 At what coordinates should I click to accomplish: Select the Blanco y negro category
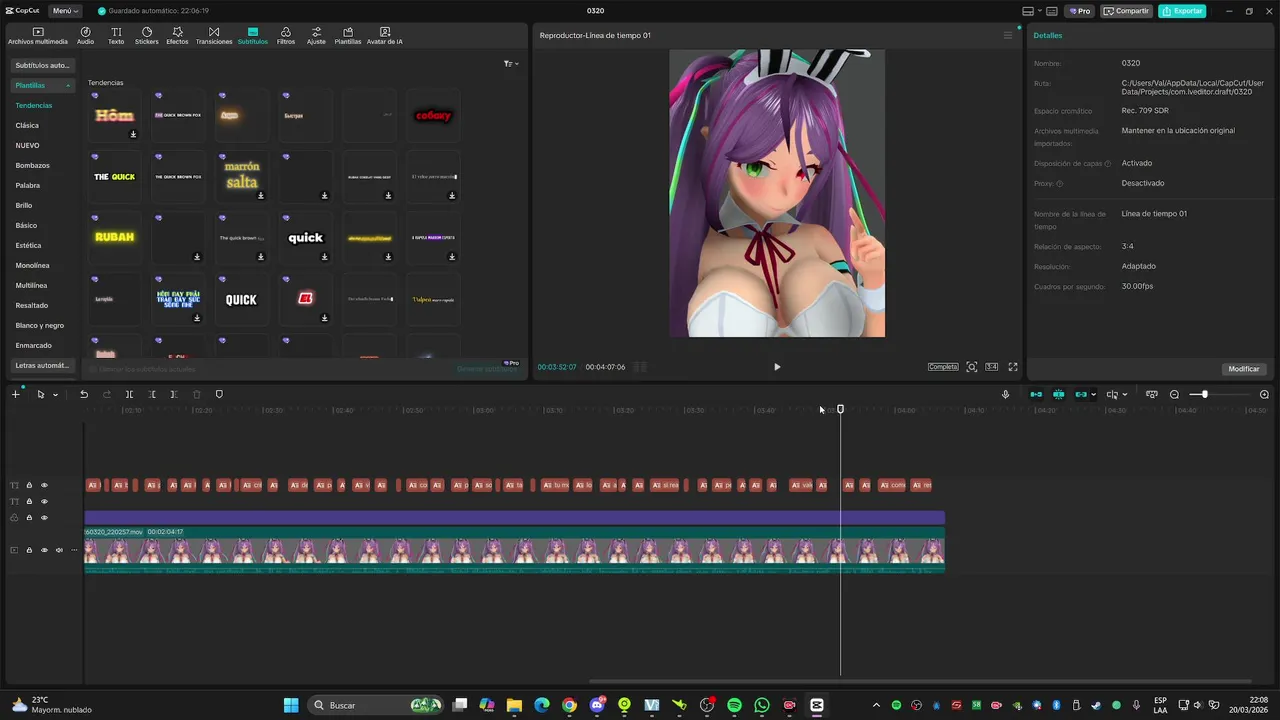pos(39,325)
